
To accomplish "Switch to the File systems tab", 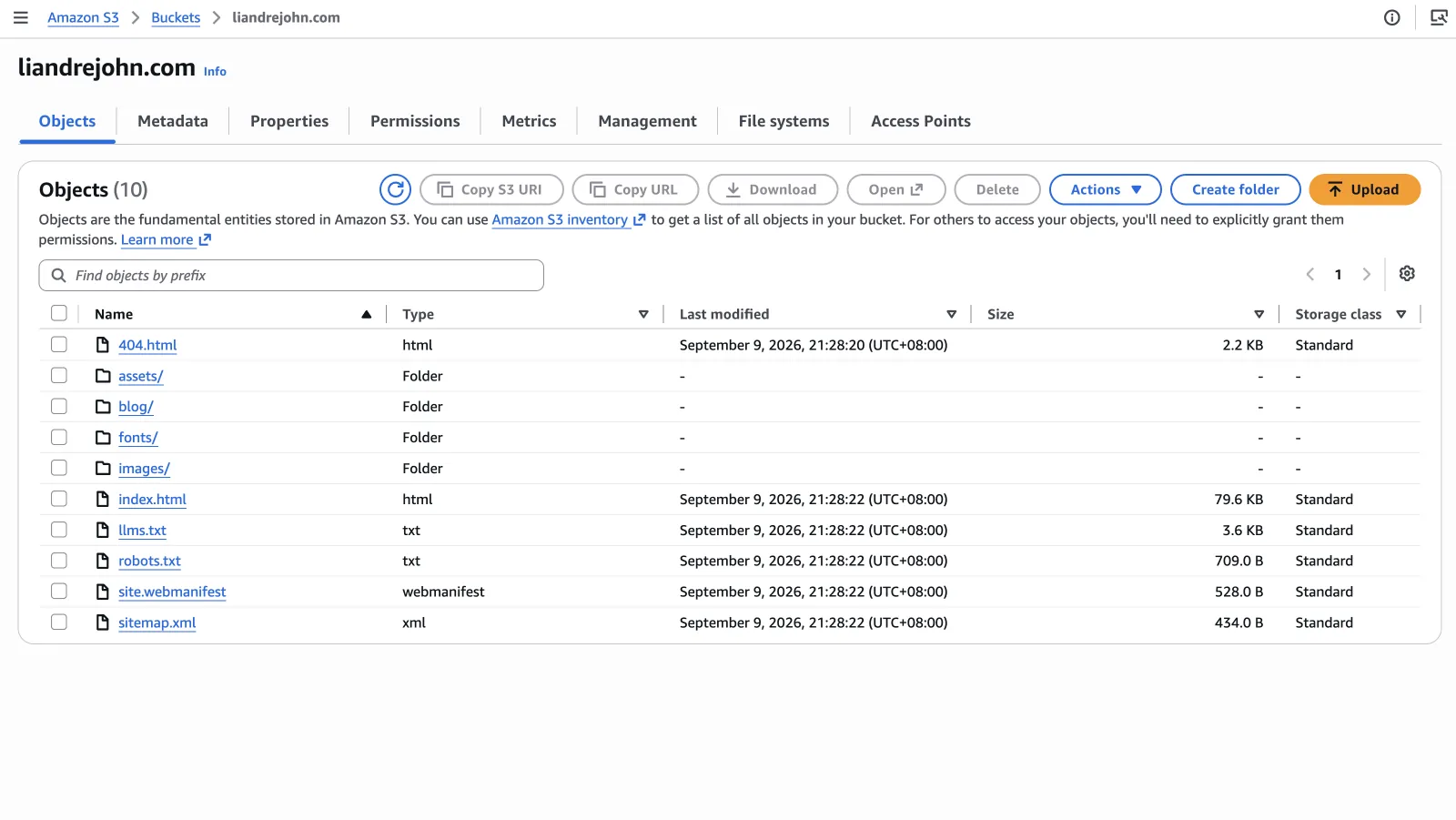I will pyautogui.click(x=784, y=121).
